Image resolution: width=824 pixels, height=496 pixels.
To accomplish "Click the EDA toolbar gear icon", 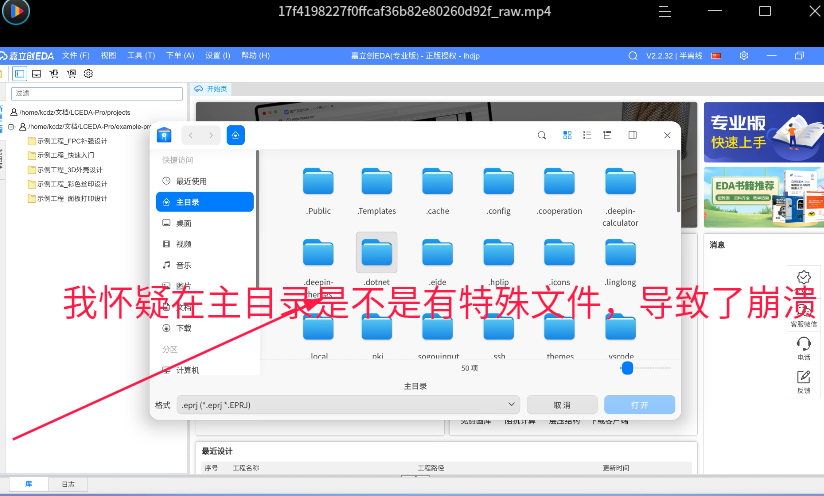I will [x=88, y=74].
